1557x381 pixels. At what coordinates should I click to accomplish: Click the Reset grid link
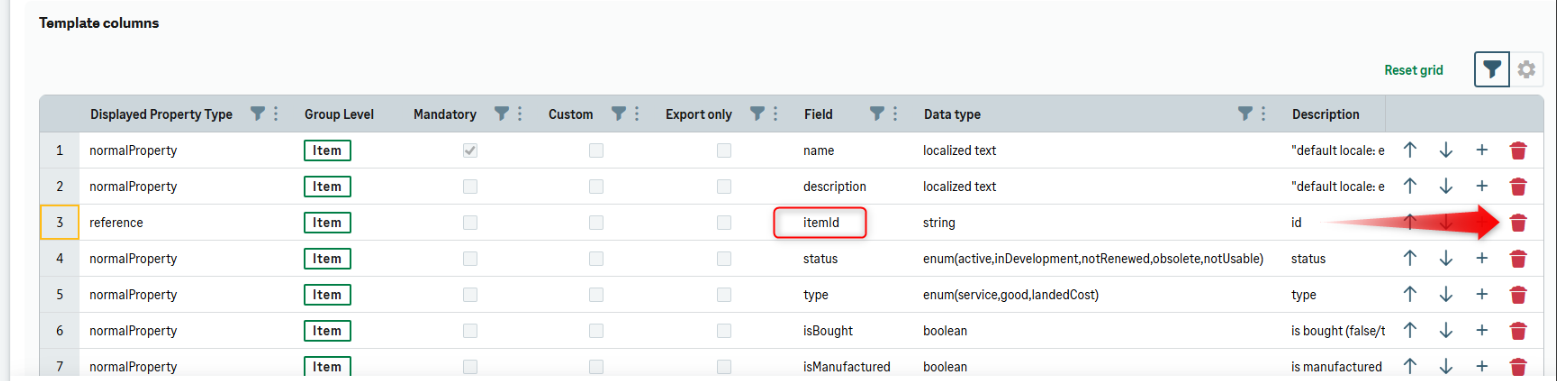click(1413, 70)
